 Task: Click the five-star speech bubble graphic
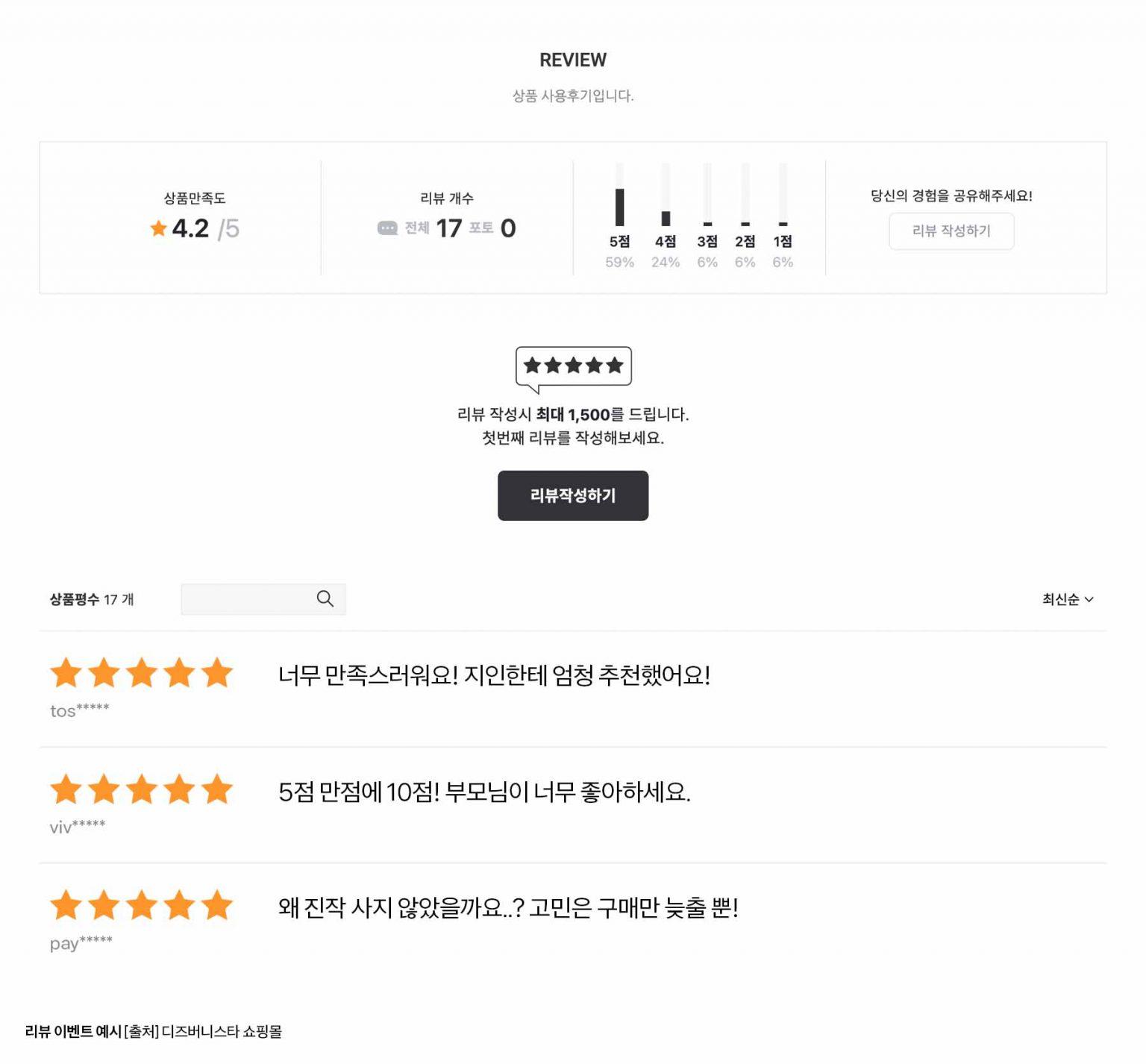(573, 366)
